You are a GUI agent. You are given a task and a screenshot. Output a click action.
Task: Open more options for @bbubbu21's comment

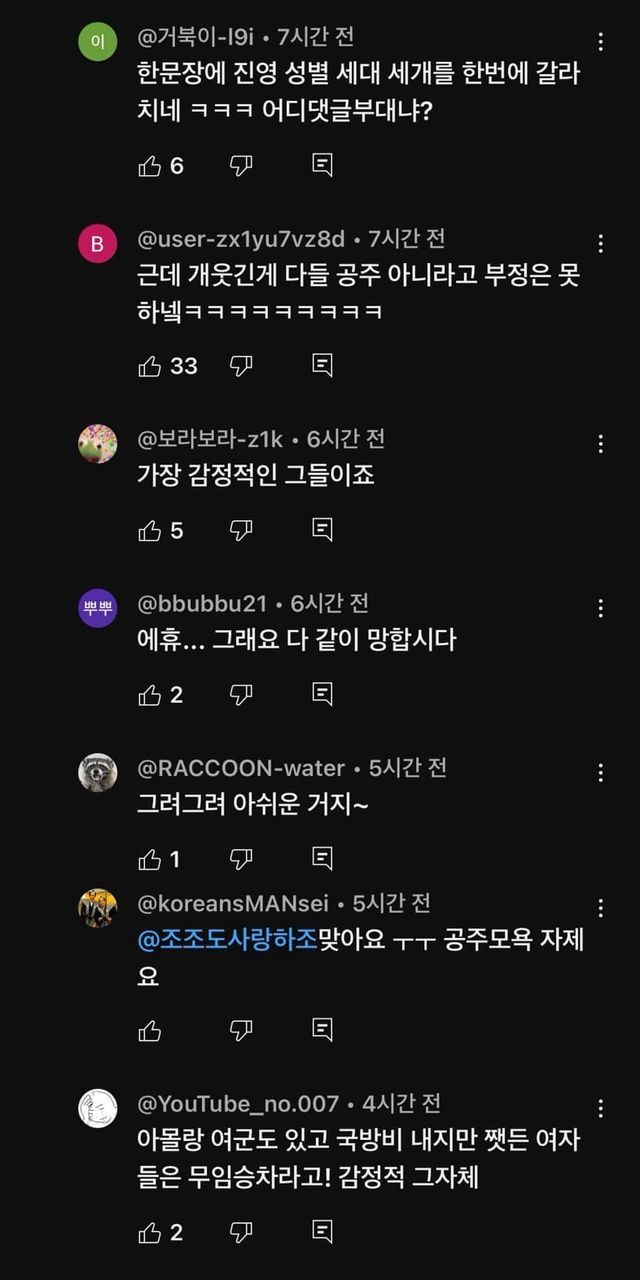tap(600, 608)
